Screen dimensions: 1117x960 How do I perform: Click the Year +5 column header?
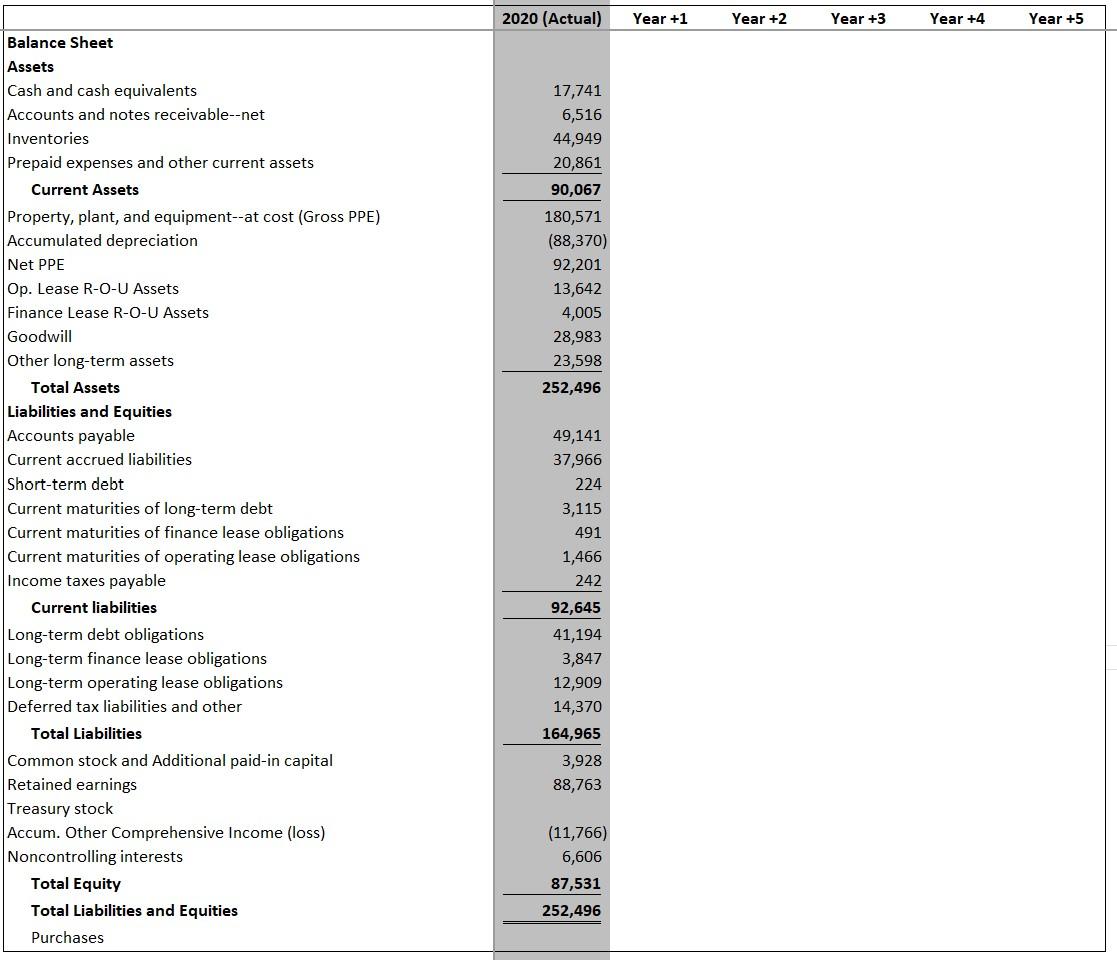click(x=1056, y=17)
